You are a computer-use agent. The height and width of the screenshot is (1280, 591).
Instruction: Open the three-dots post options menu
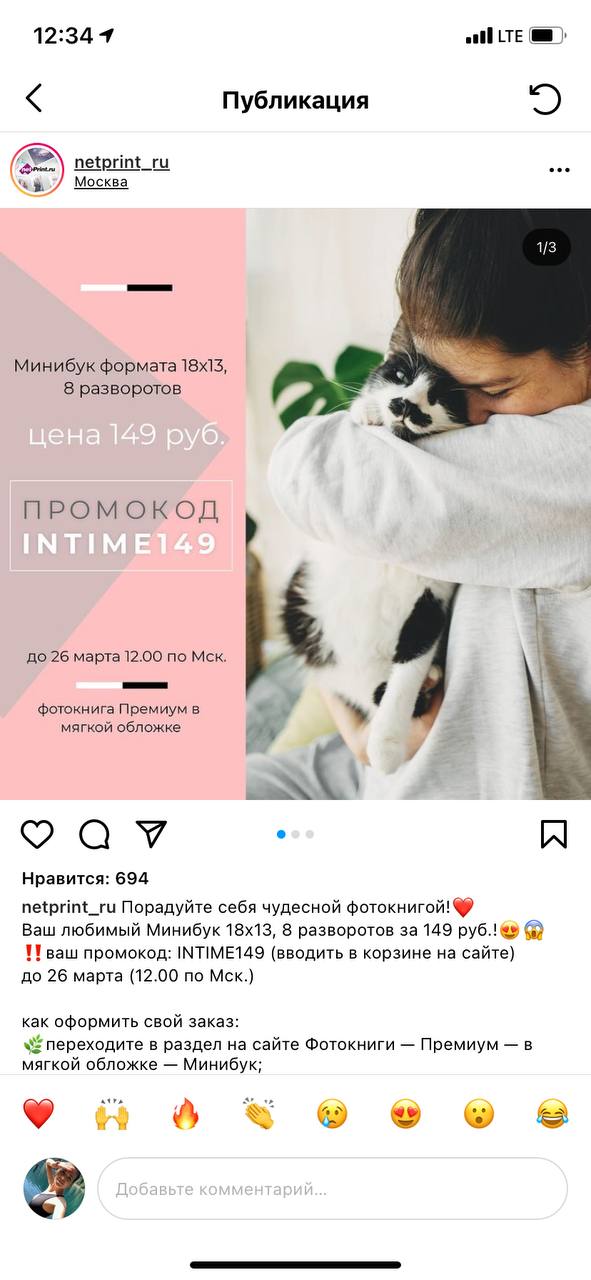[x=559, y=170]
